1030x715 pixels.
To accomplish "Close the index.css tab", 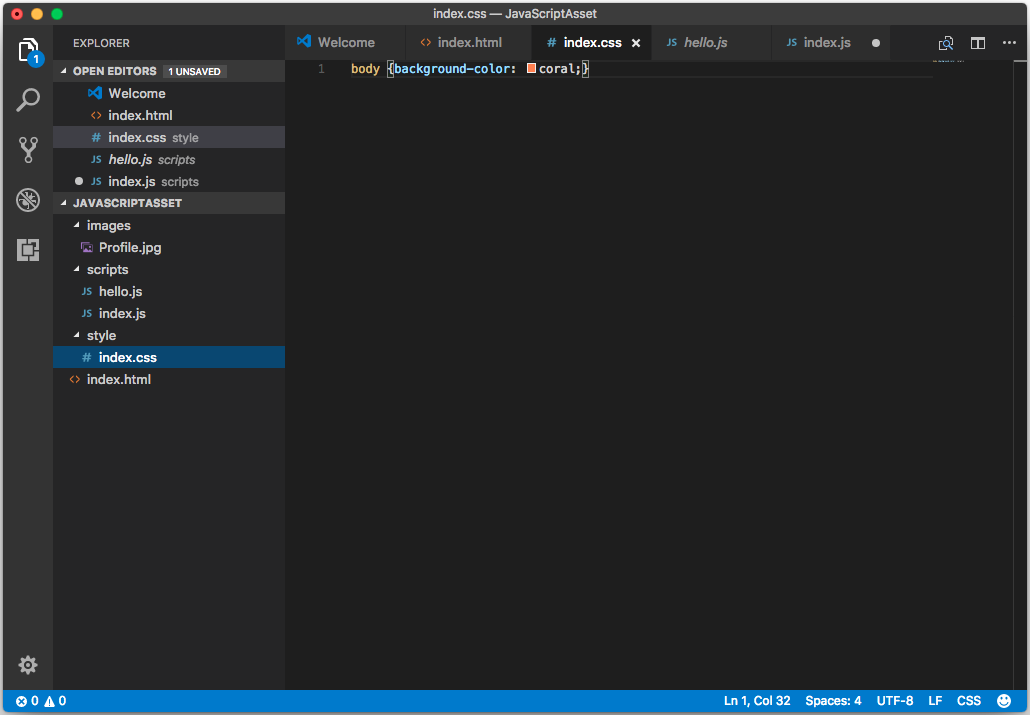I will click(636, 43).
